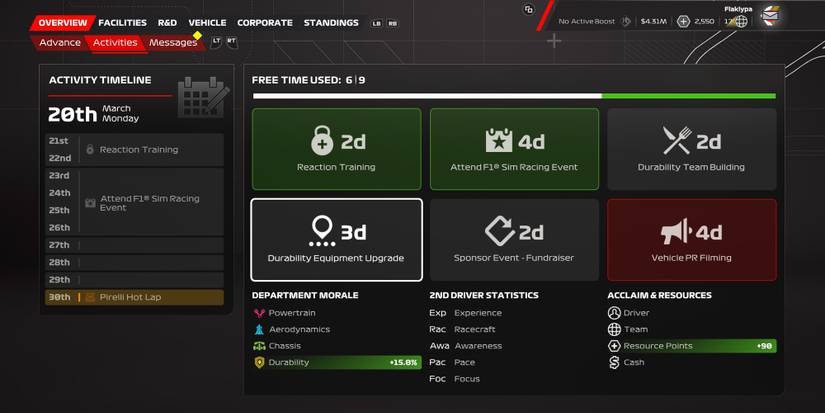Screen dimensions: 825x413
Task: Click the Cash dollar icon
Action: coord(614,362)
